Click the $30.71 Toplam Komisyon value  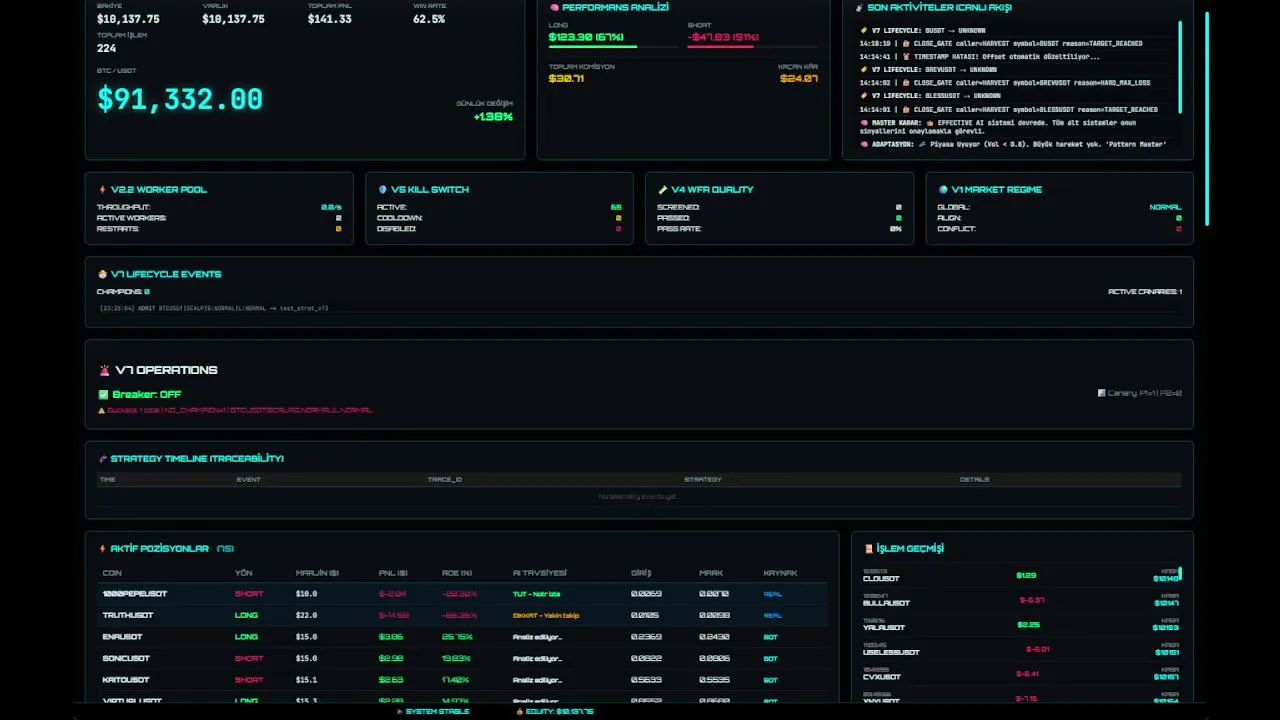click(x=566, y=78)
